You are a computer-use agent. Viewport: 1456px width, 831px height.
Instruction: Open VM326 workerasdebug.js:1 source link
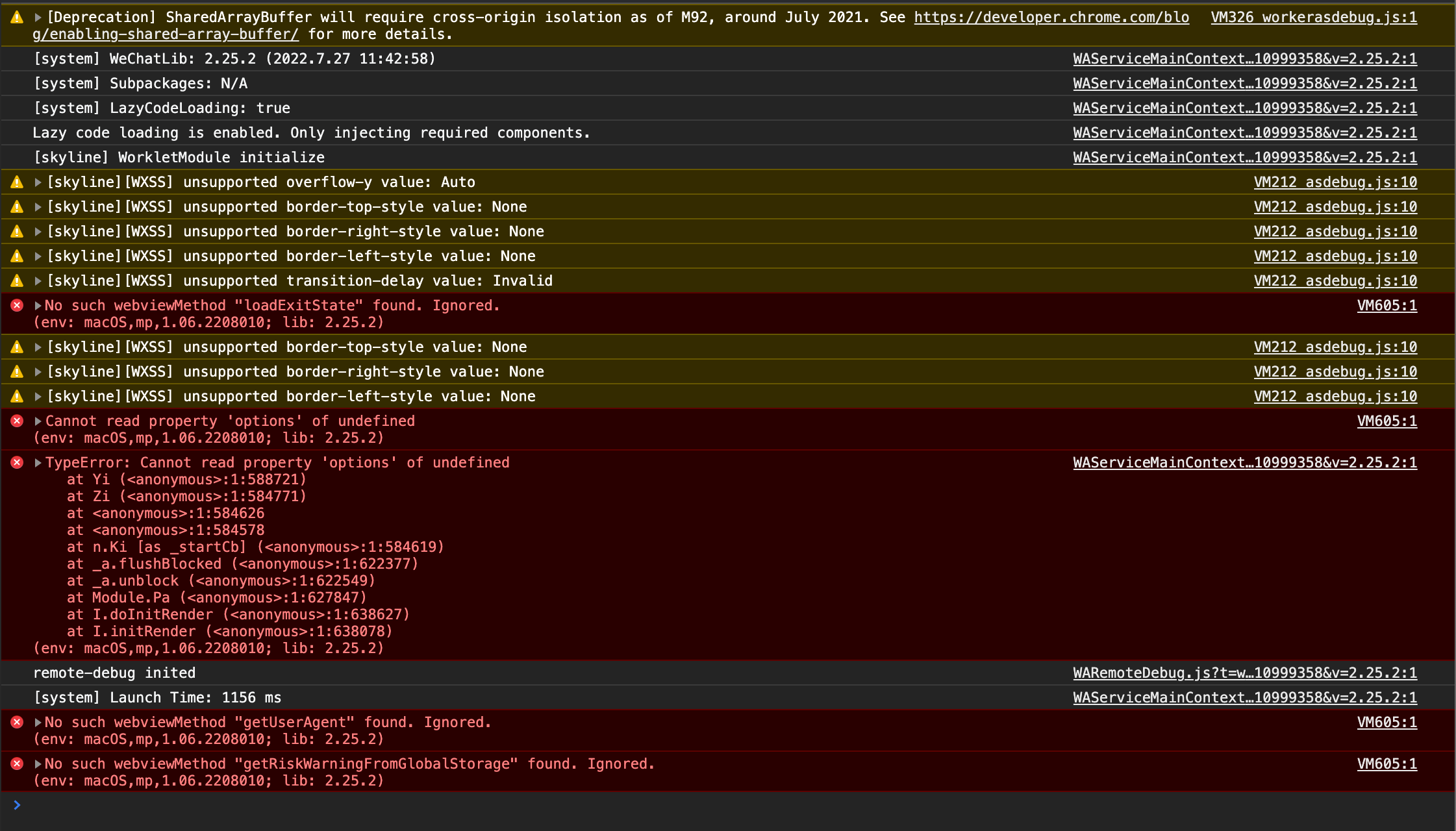[x=1313, y=18]
